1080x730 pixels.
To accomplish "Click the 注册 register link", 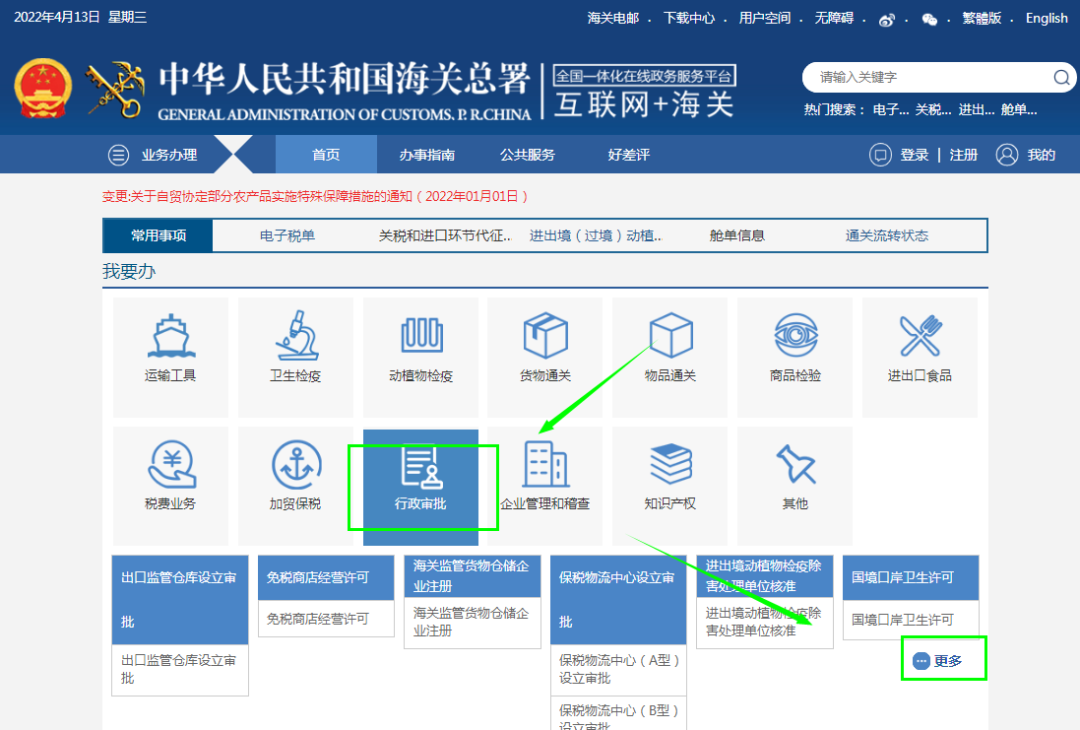I will tap(964, 155).
